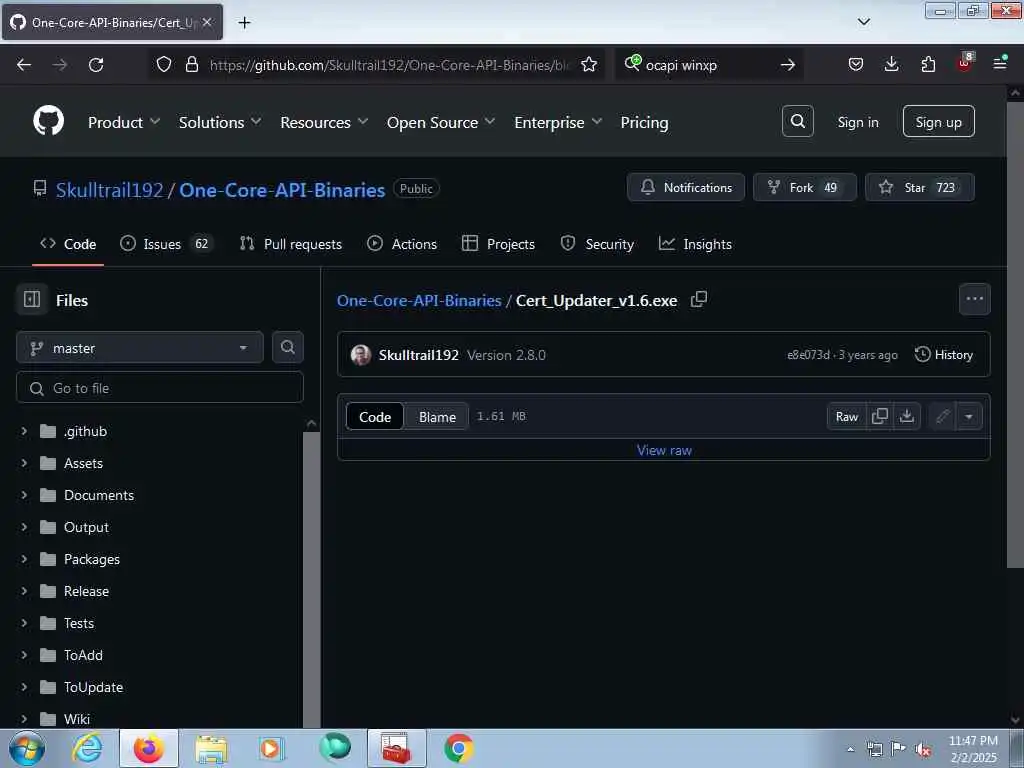Expand the Product menu
The width and height of the screenshot is (1024, 768).
point(124,122)
